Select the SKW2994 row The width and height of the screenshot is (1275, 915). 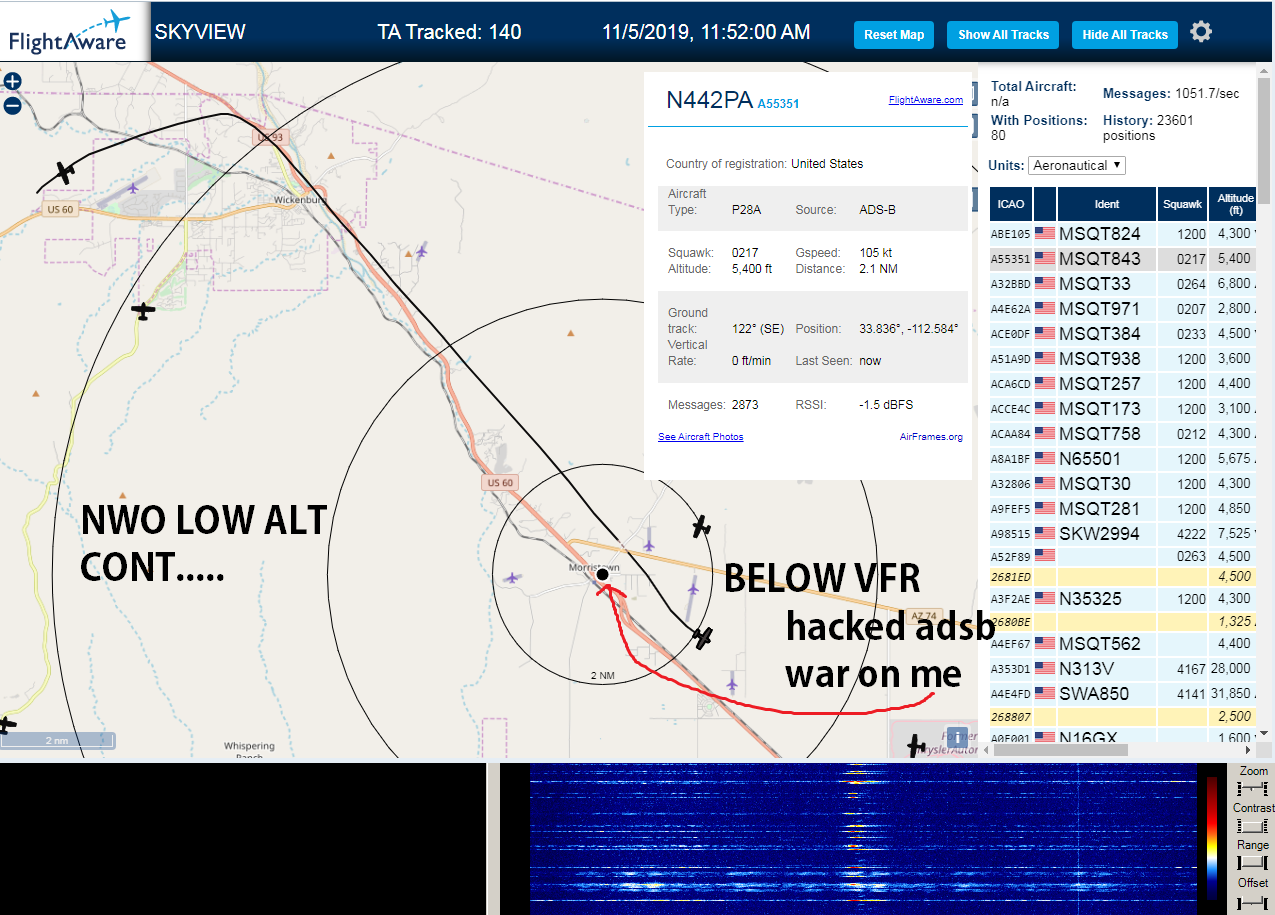(x=1124, y=534)
